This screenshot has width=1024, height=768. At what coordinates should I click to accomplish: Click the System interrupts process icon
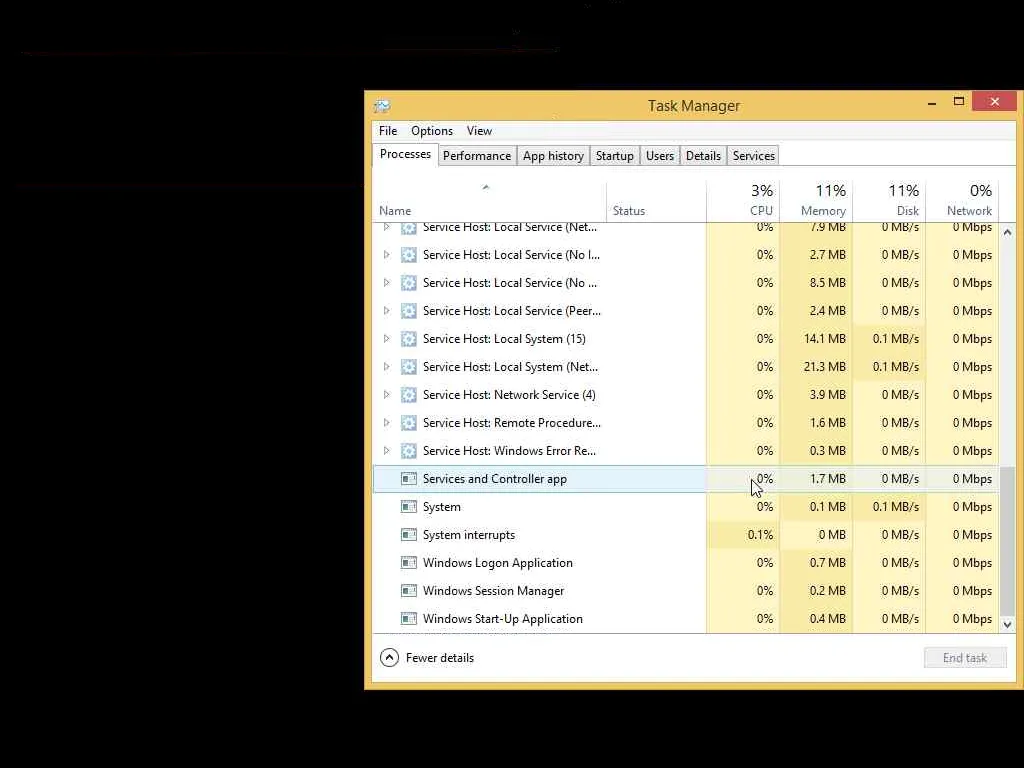point(409,535)
